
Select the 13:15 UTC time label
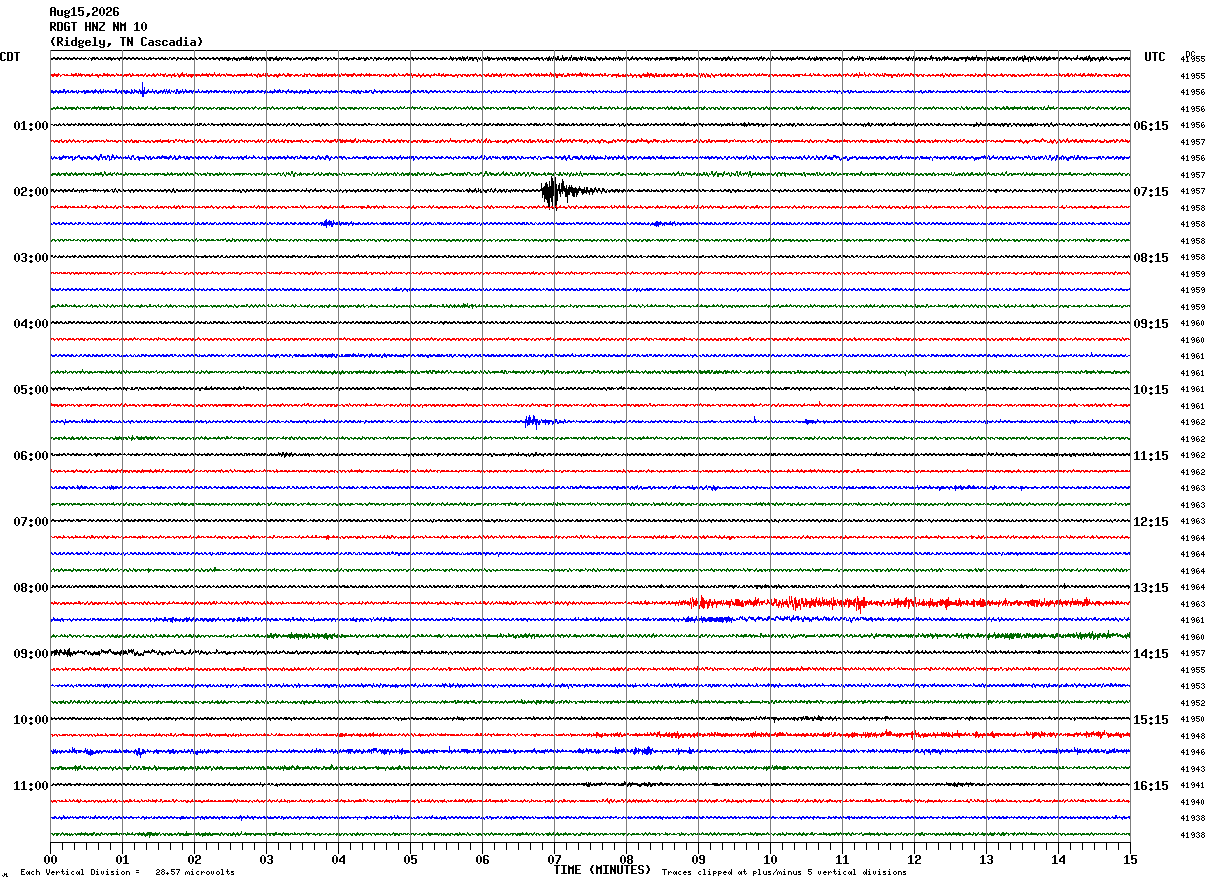pyautogui.click(x=1150, y=588)
